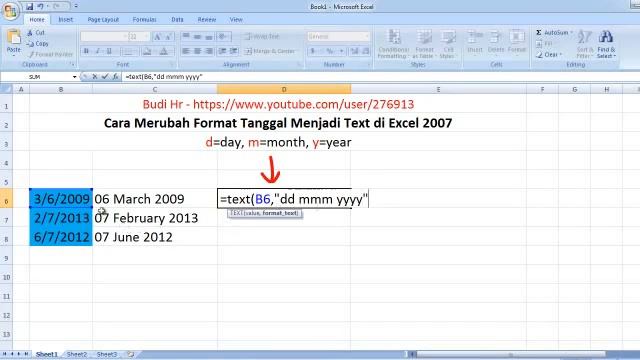Click the Align Text Left icon
Image resolution: width=640 pixels, height=360 pixels.
pyautogui.click(x=186, y=51)
